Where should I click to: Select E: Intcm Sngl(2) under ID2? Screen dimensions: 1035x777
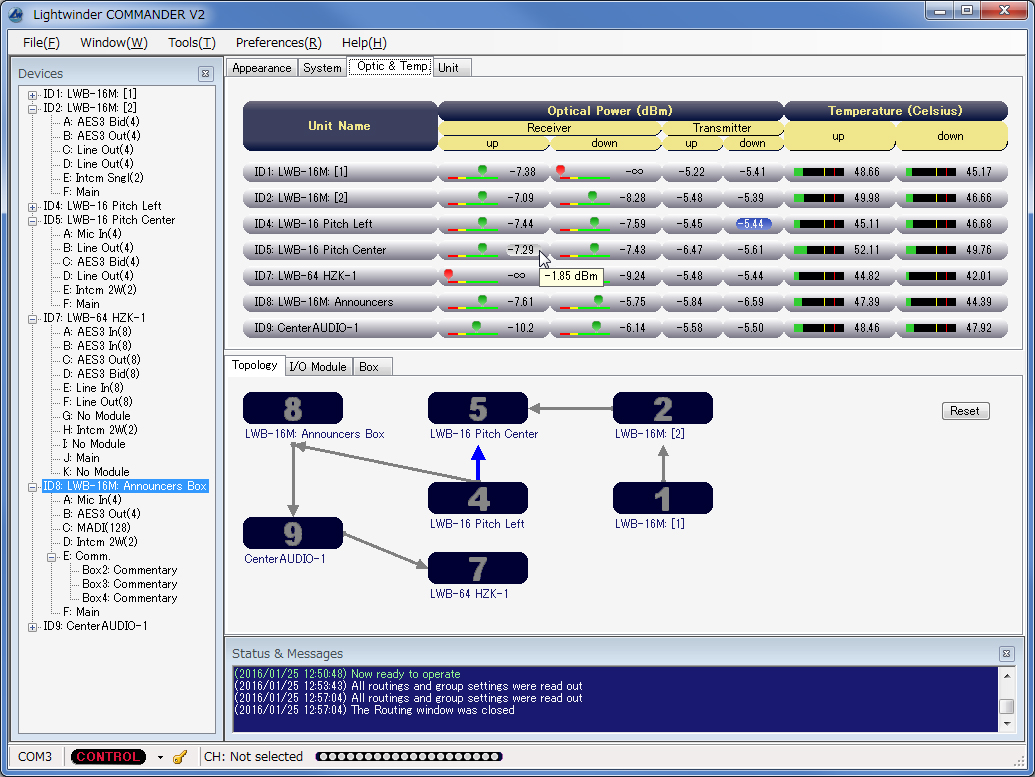pyautogui.click(x=103, y=178)
